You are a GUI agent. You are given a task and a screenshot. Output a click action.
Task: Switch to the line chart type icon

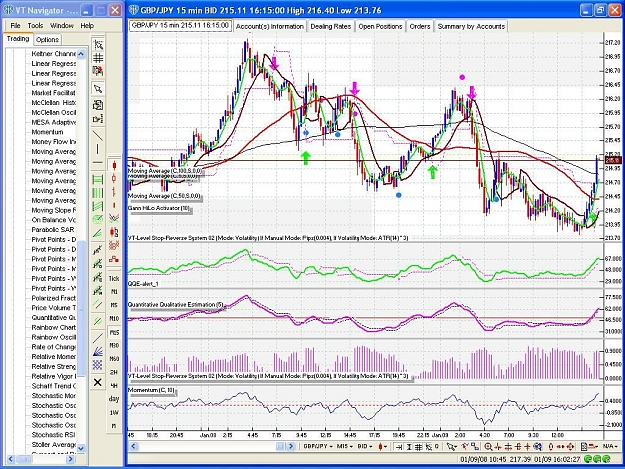tap(114, 218)
